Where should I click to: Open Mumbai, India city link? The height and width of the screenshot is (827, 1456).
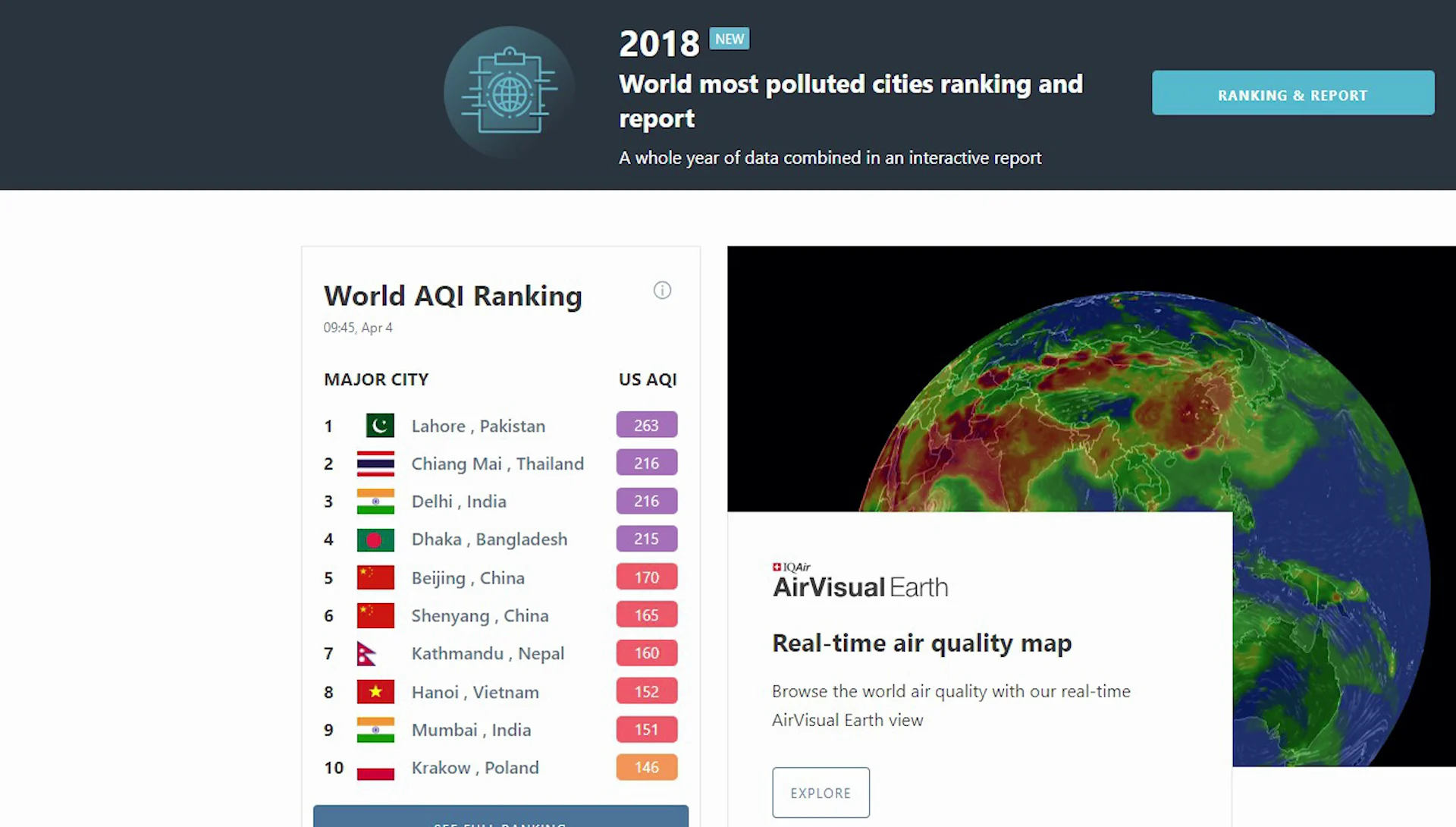471,730
